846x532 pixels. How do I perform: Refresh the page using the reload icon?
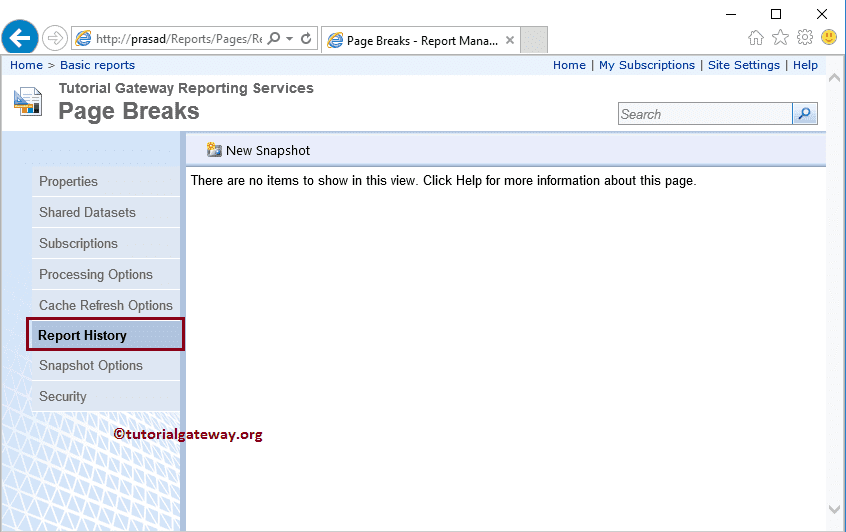(x=306, y=38)
